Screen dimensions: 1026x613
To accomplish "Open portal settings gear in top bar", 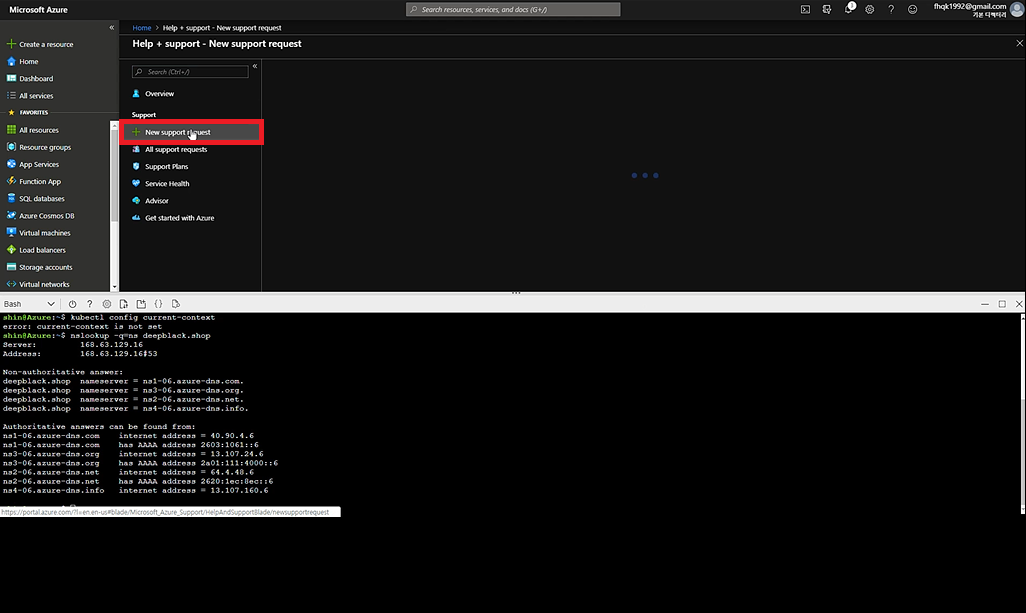I will 870,9.
